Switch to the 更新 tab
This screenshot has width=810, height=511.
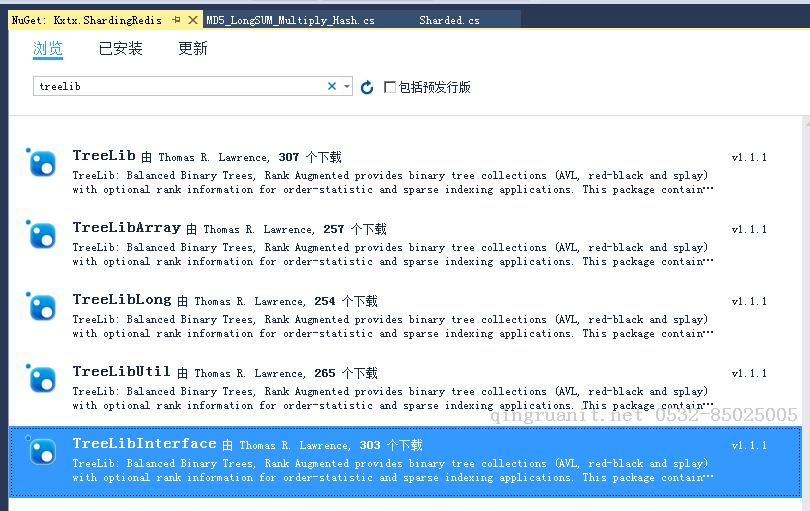pyautogui.click(x=193, y=48)
